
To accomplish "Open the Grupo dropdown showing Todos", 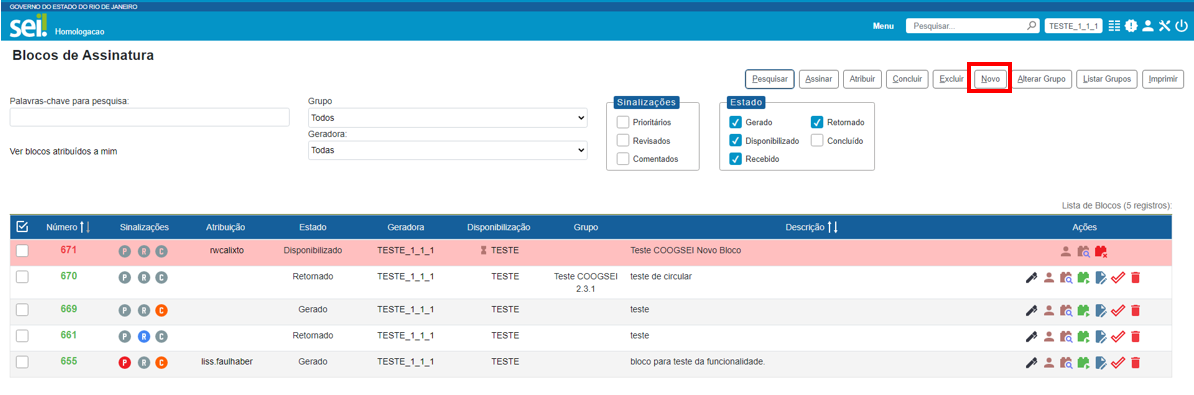I will (448, 118).
